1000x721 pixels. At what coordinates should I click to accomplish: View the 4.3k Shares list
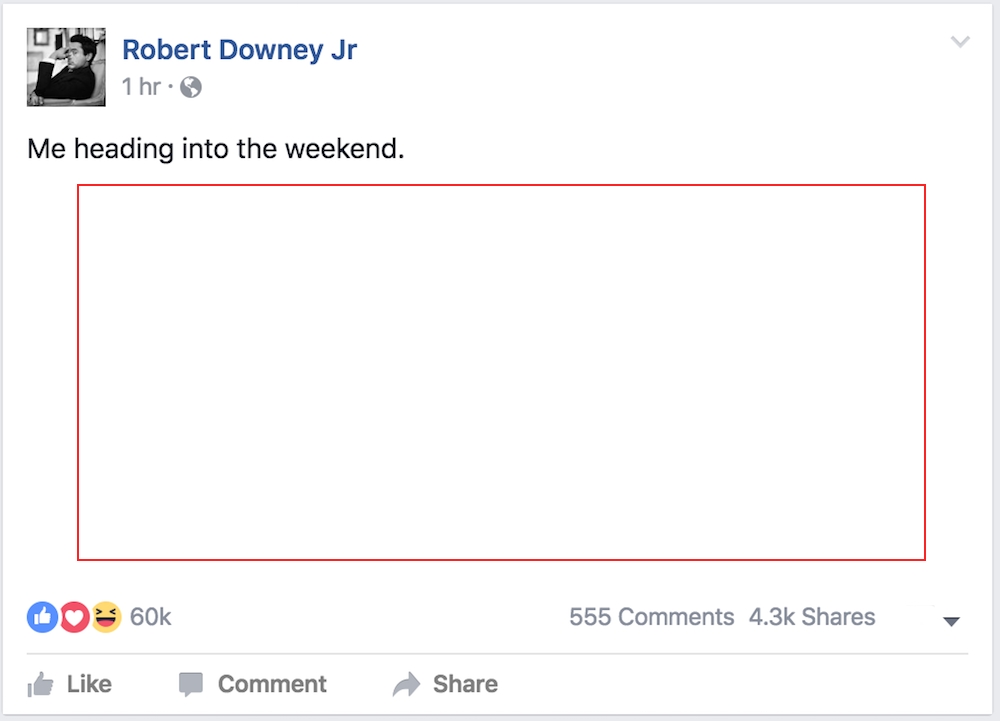(x=812, y=617)
